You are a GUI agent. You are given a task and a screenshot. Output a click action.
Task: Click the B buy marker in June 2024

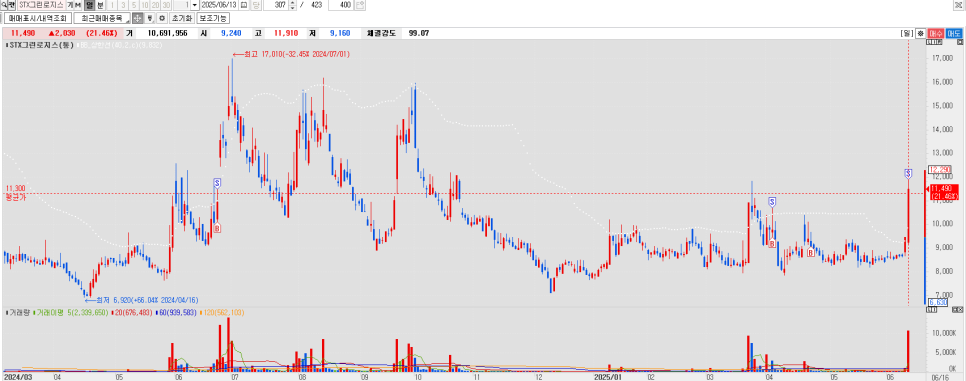coord(217,229)
